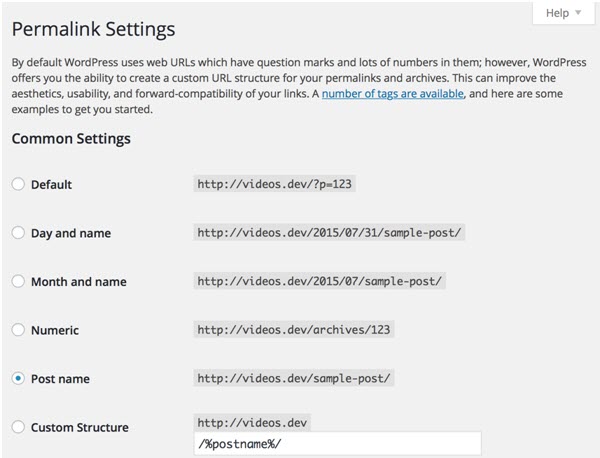The width and height of the screenshot is (600, 458).
Task: Click the /%postname%/ custom structure field
Action: pos(338,444)
